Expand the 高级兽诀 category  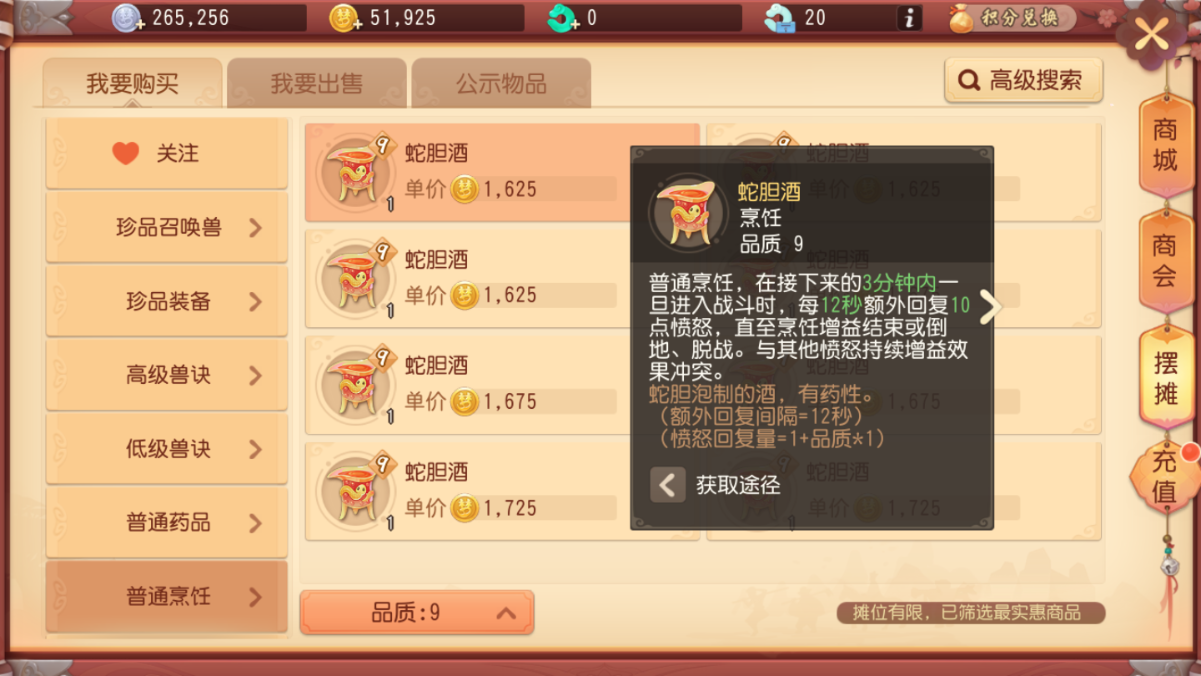tap(167, 375)
